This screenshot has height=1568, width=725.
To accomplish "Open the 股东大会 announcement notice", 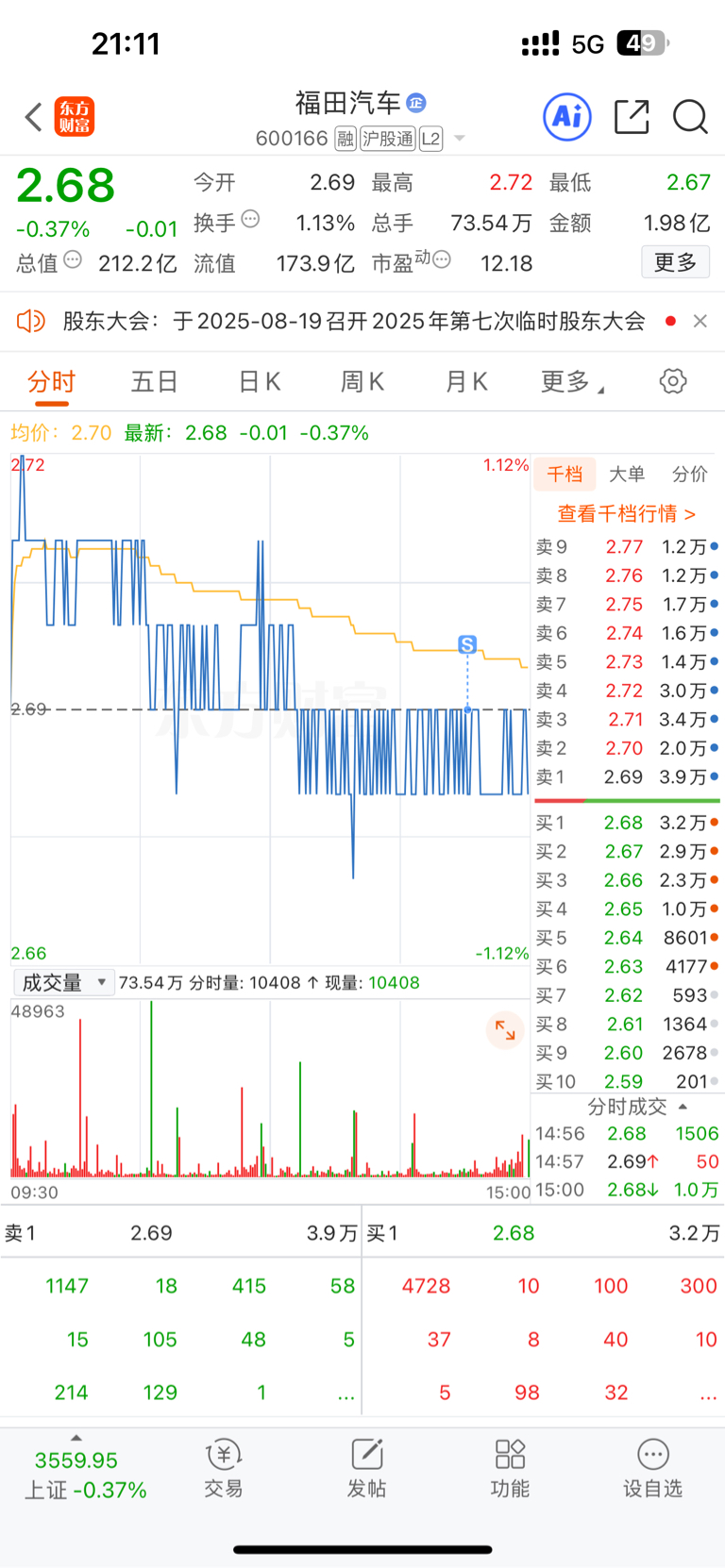I will click(x=354, y=321).
